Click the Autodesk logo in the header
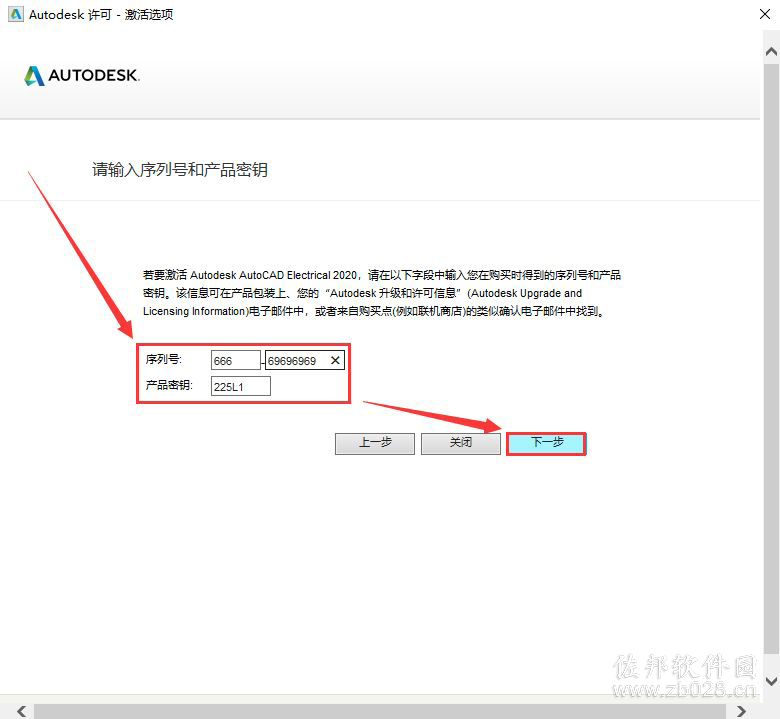 point(82,76)
